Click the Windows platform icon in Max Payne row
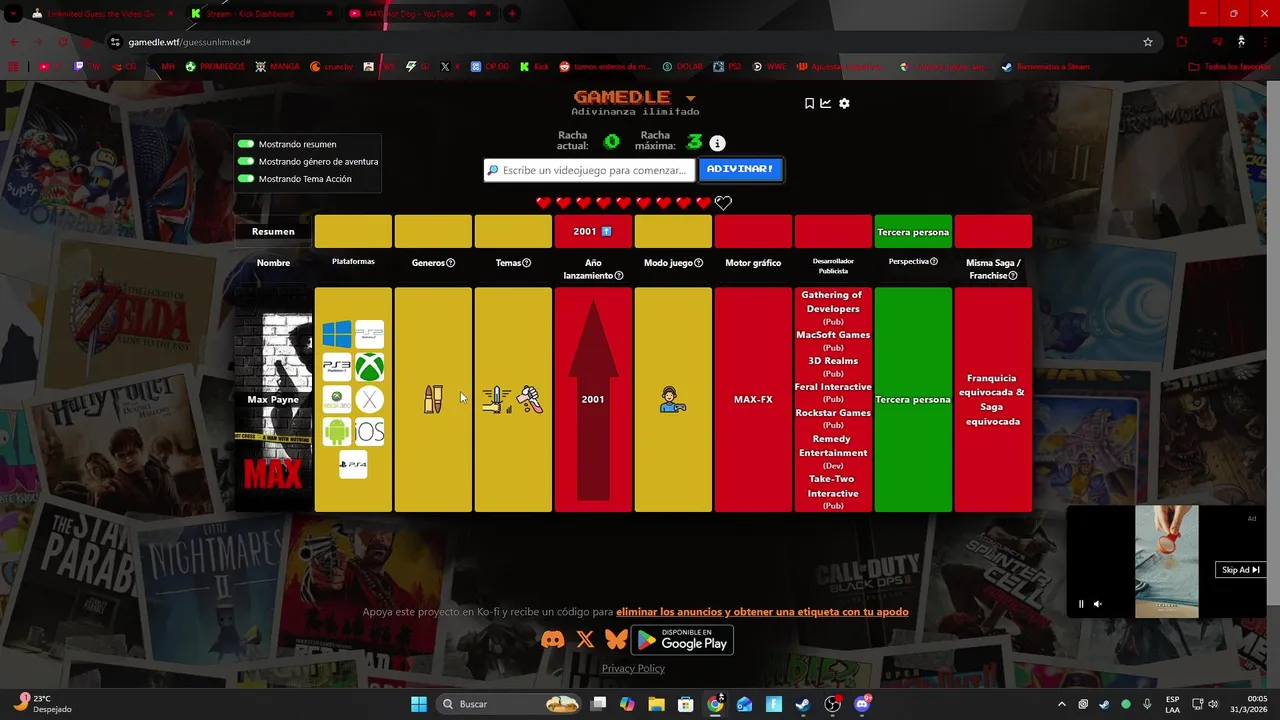This screenshot has height=720, width=1280. click(x=337, y=334)
